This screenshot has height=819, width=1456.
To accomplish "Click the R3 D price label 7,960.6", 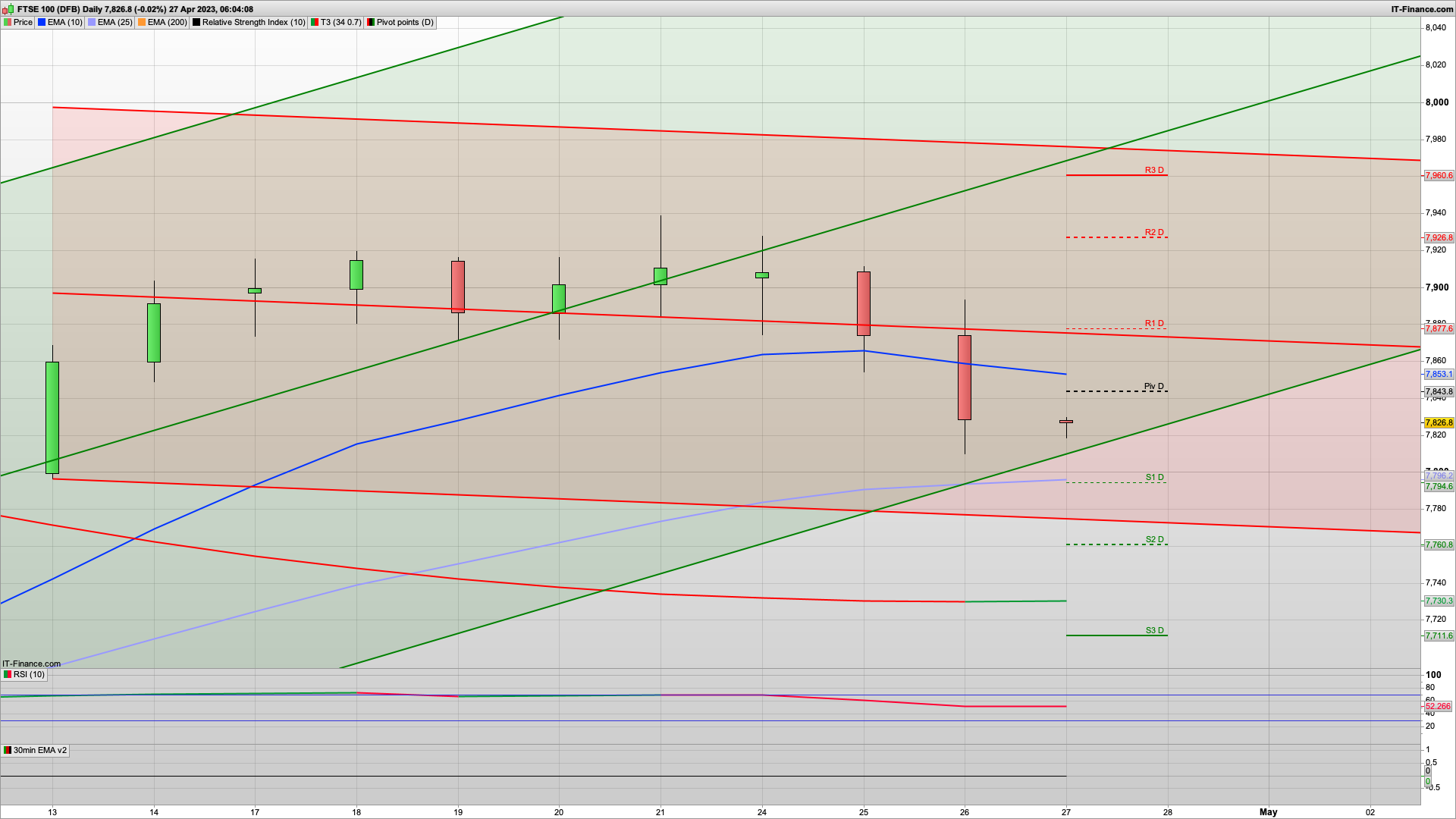I will point(1439,175).
